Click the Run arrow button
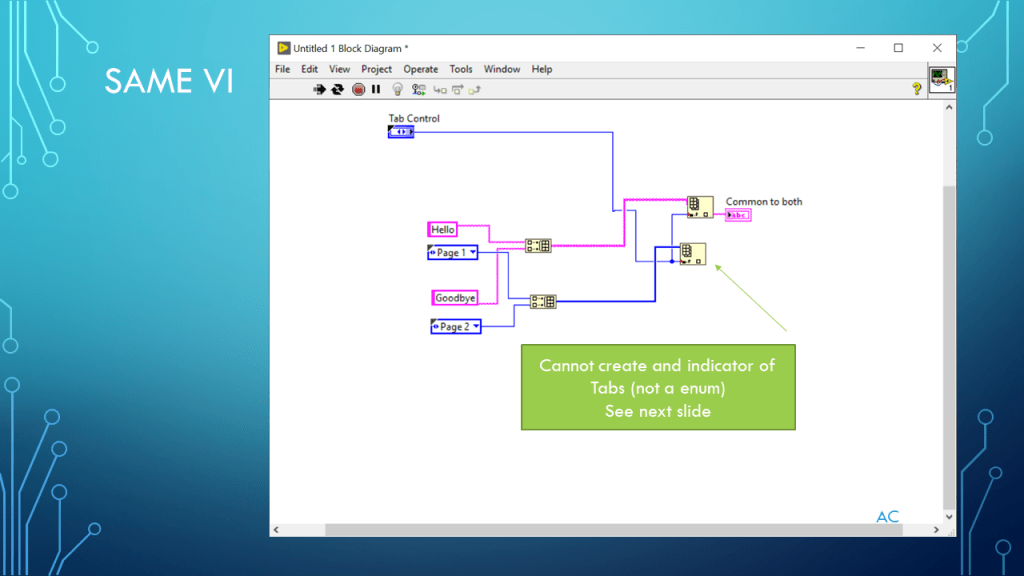The height and width of the screenshot is (576, 1024). coord(320,89)
